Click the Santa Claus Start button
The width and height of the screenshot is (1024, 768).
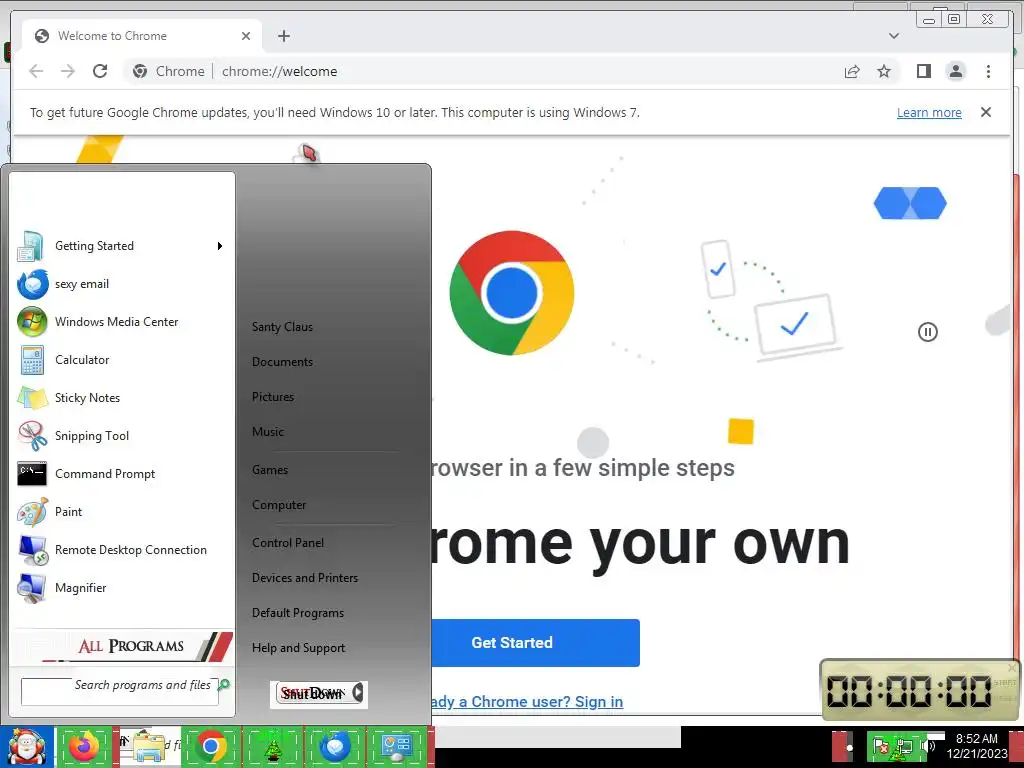pyautogui.click(x=26, y=747)
